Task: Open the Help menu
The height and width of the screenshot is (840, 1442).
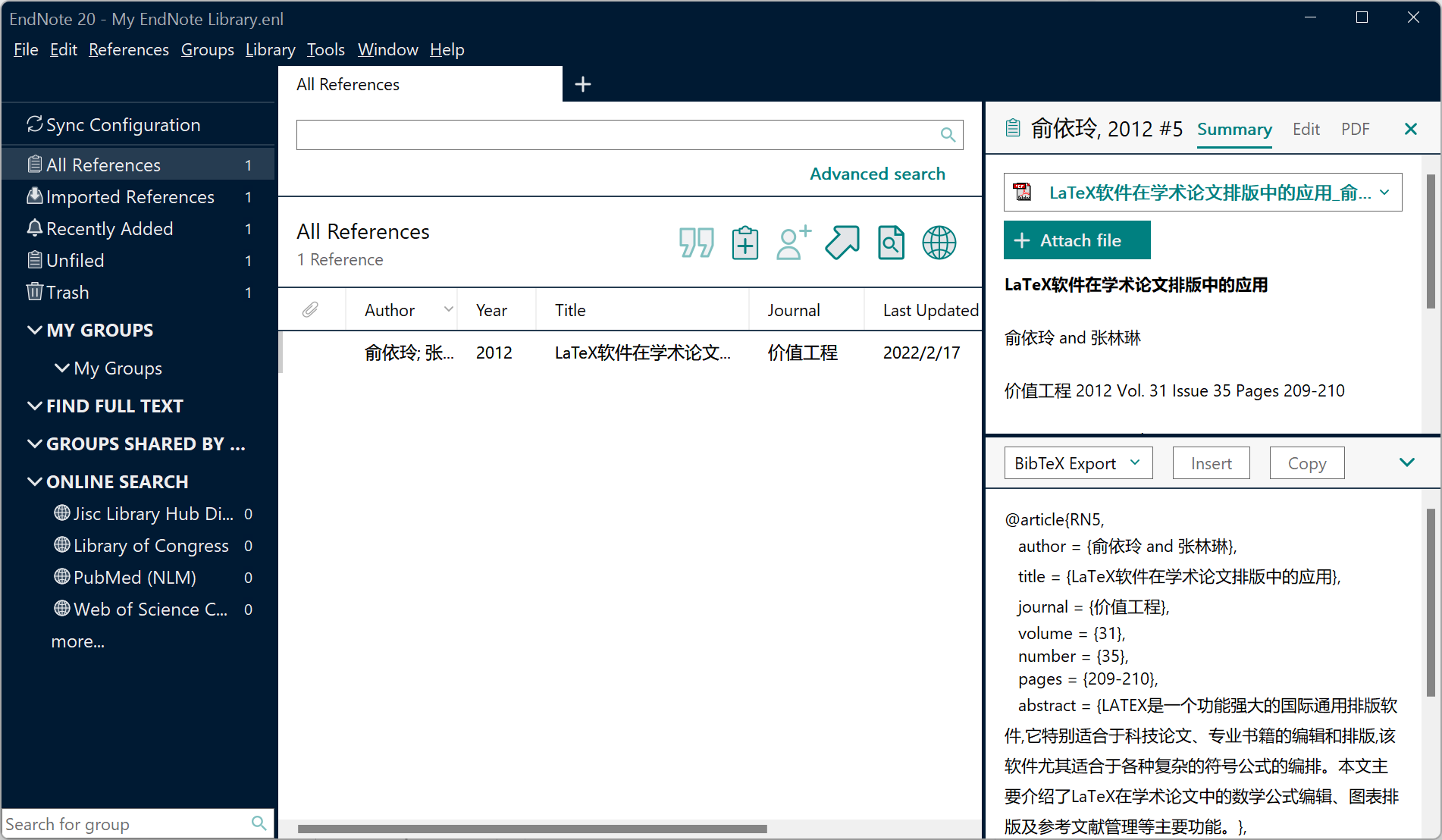Action: 447,49
